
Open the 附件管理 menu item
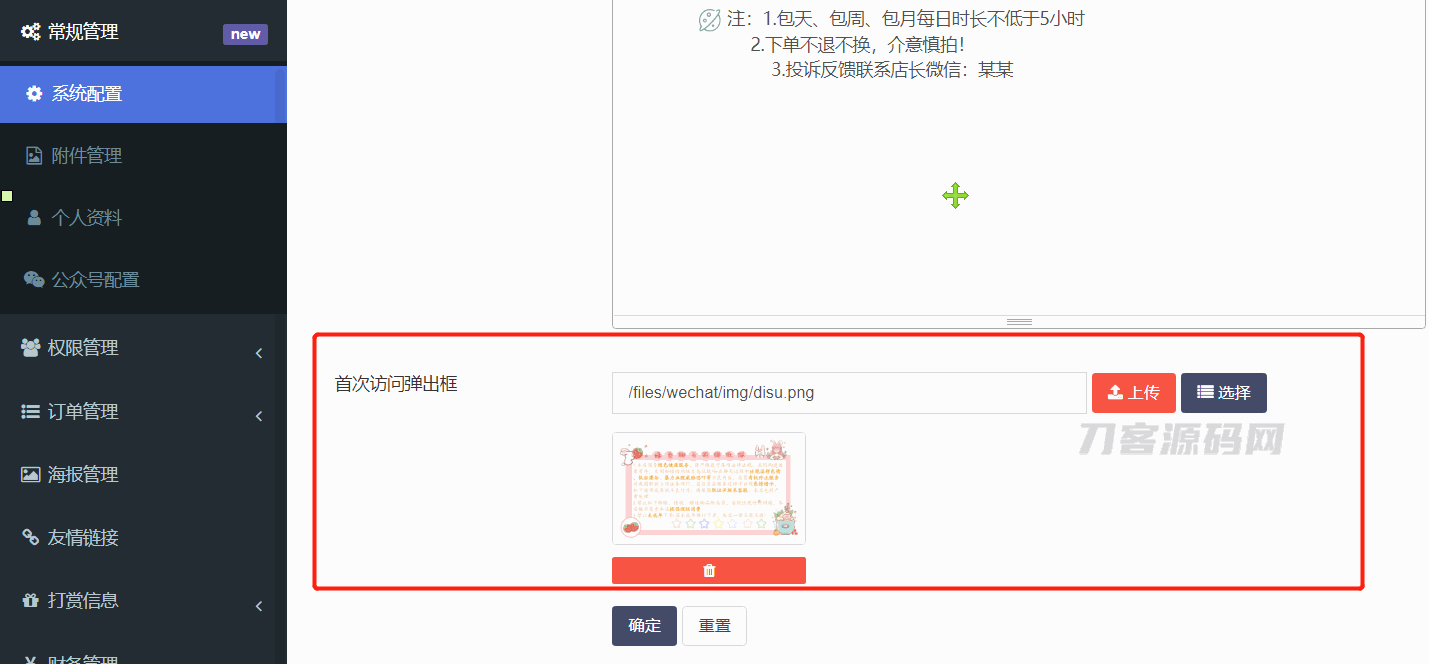pyautogui.click(x=143, y=156)
